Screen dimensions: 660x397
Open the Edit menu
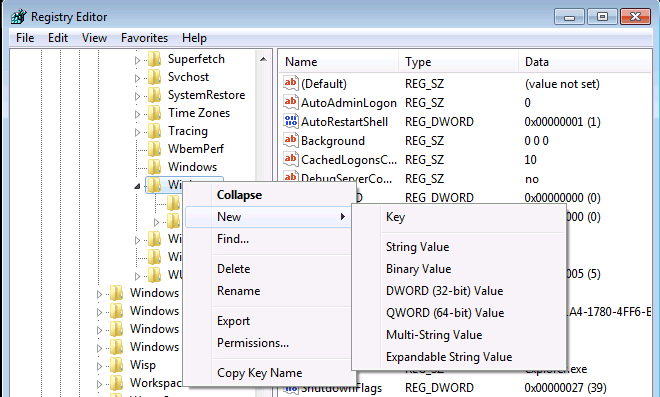click(58, 38)
